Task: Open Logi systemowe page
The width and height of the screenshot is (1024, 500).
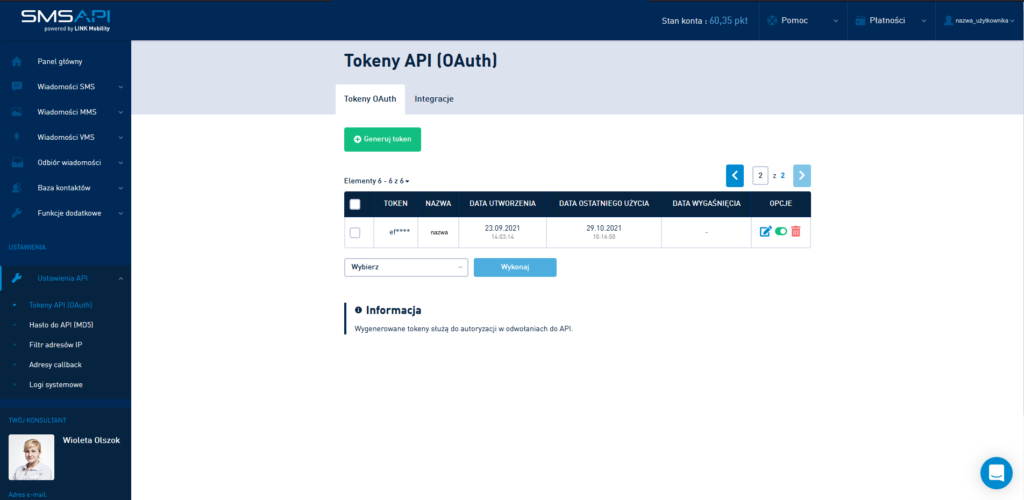Action: [x=56, y=384]
